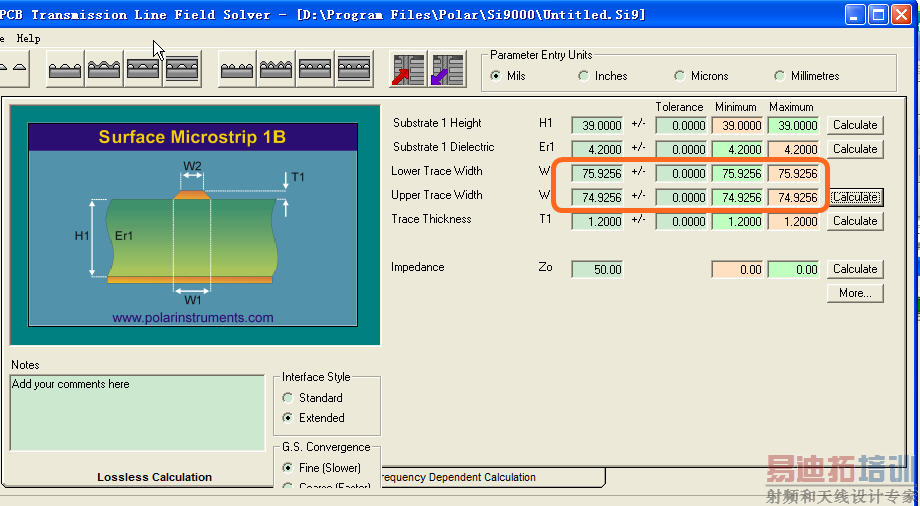
Task: Click the Substrate 1 Dielectric label
Action: tap(444, 147)
